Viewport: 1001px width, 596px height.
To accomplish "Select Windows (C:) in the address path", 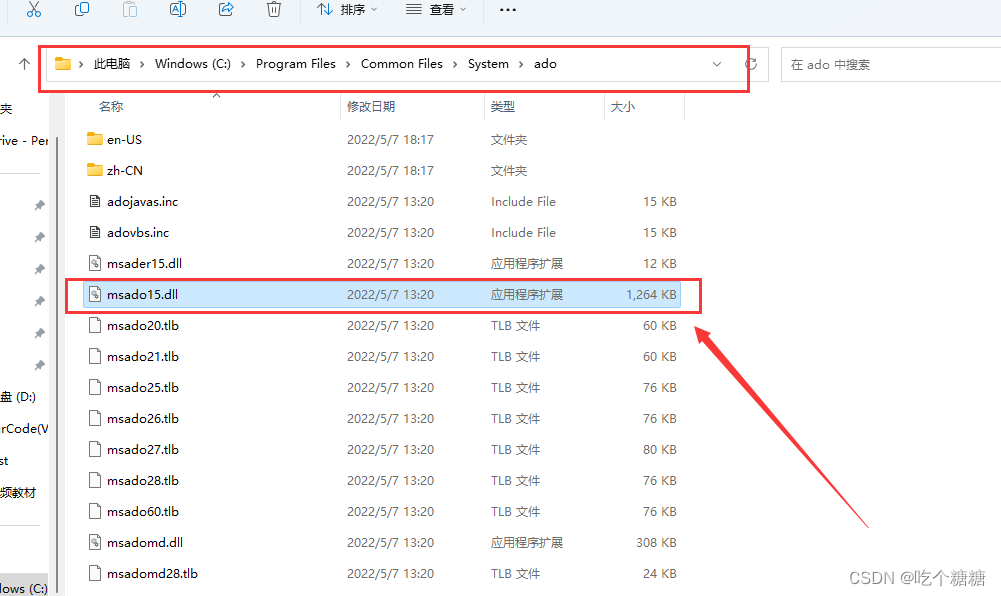I will tap(193, 64).
